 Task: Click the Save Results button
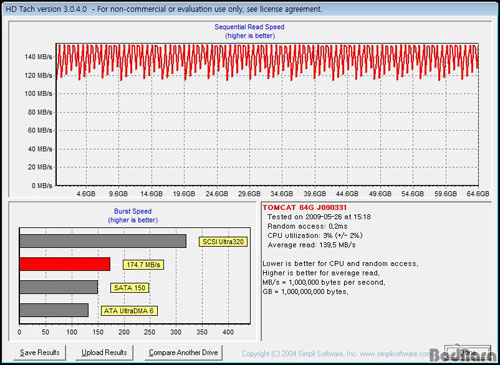pos(40,353)
